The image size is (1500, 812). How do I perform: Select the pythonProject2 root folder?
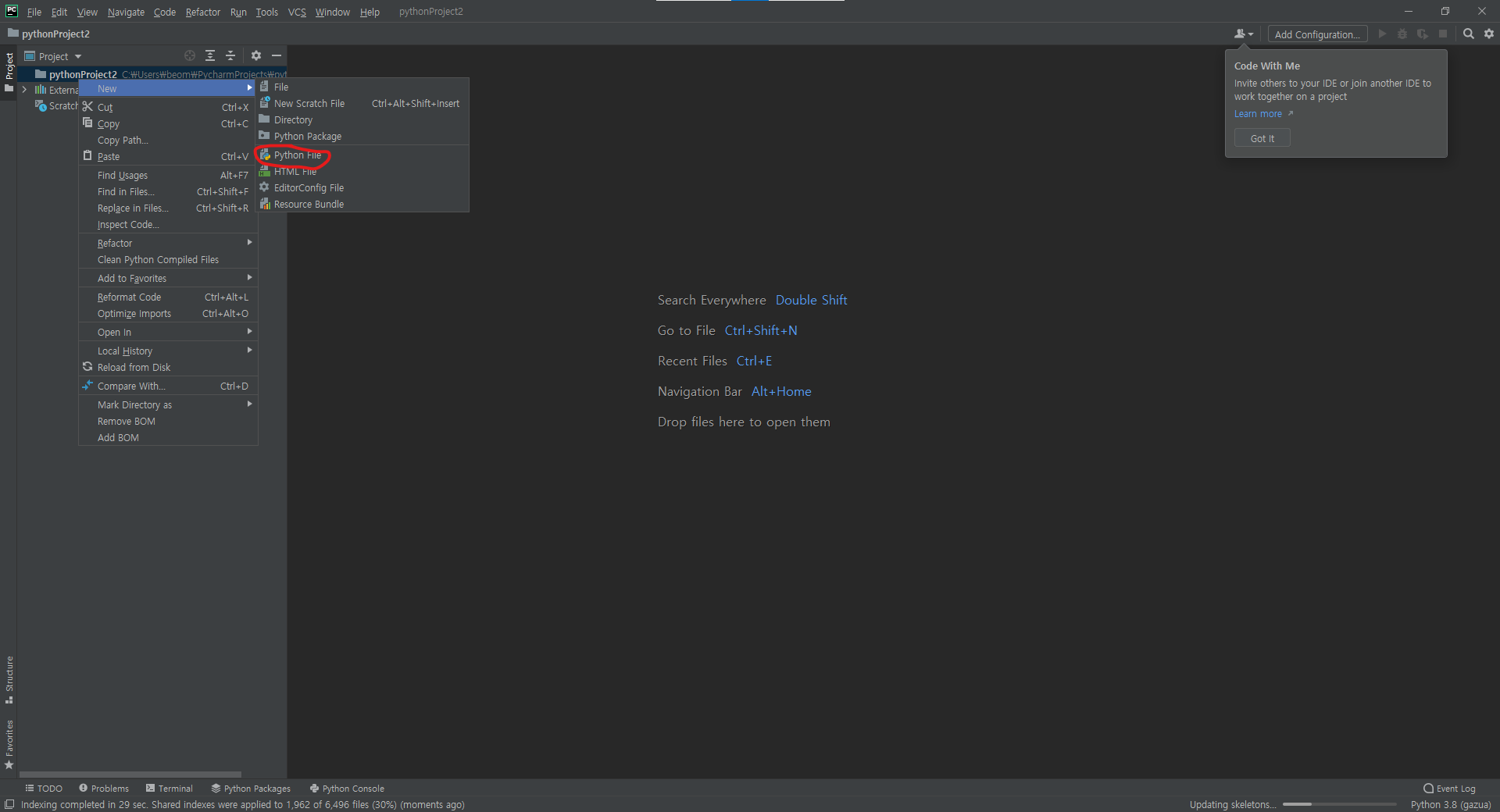click(x=83, y=74)
